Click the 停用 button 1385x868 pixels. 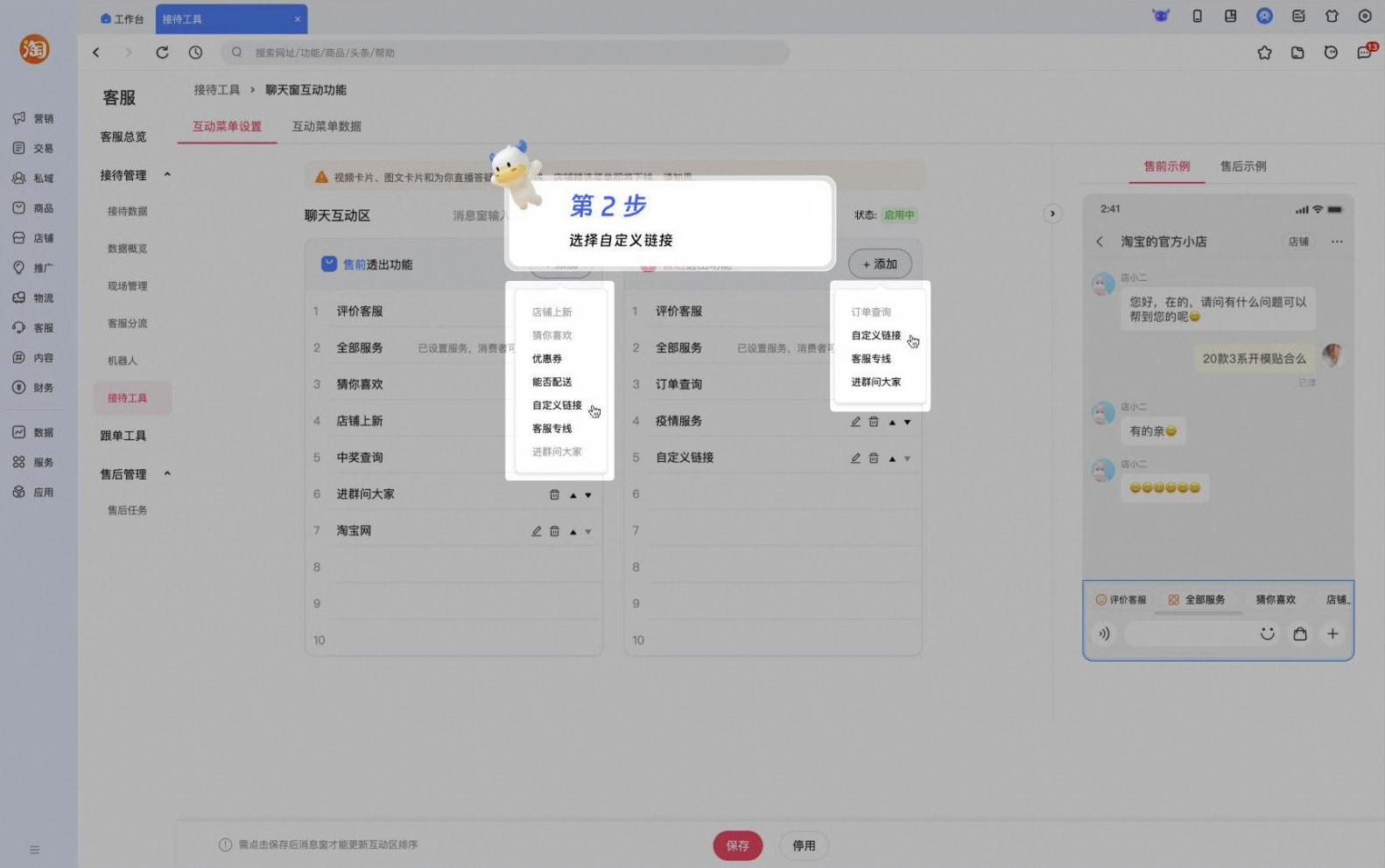(804, 845)
